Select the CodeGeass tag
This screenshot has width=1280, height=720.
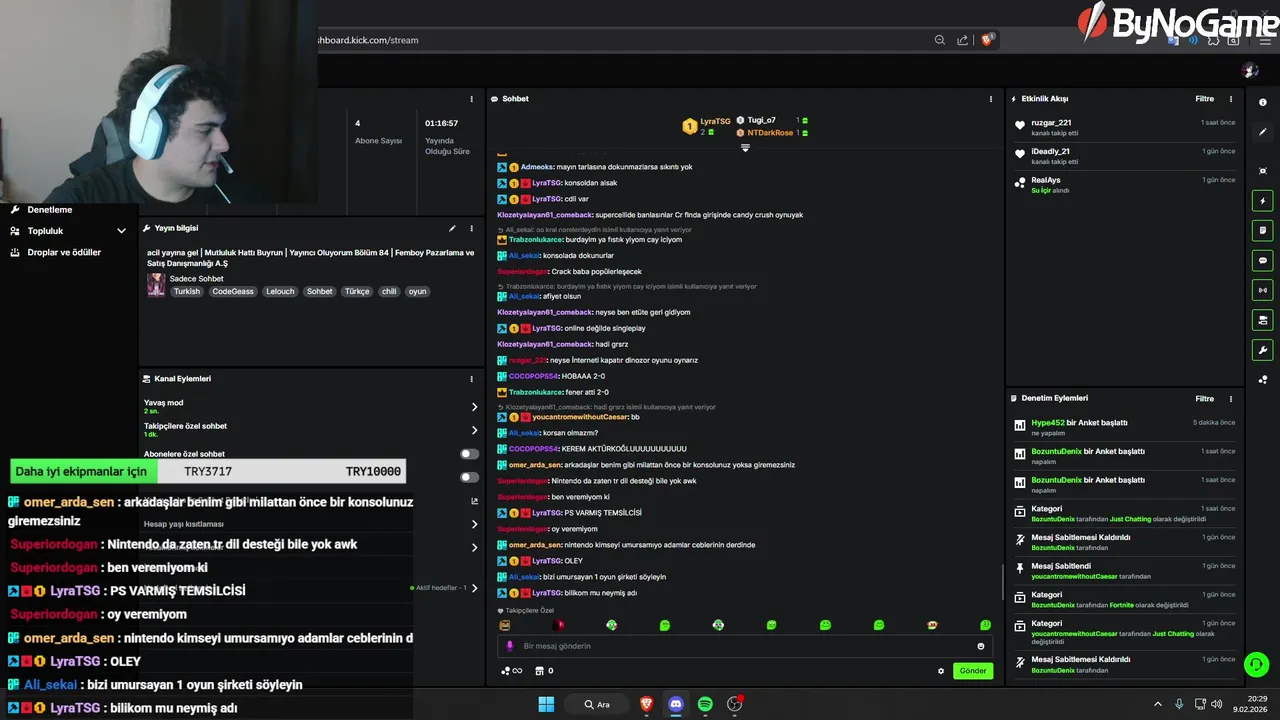(233, 292)
